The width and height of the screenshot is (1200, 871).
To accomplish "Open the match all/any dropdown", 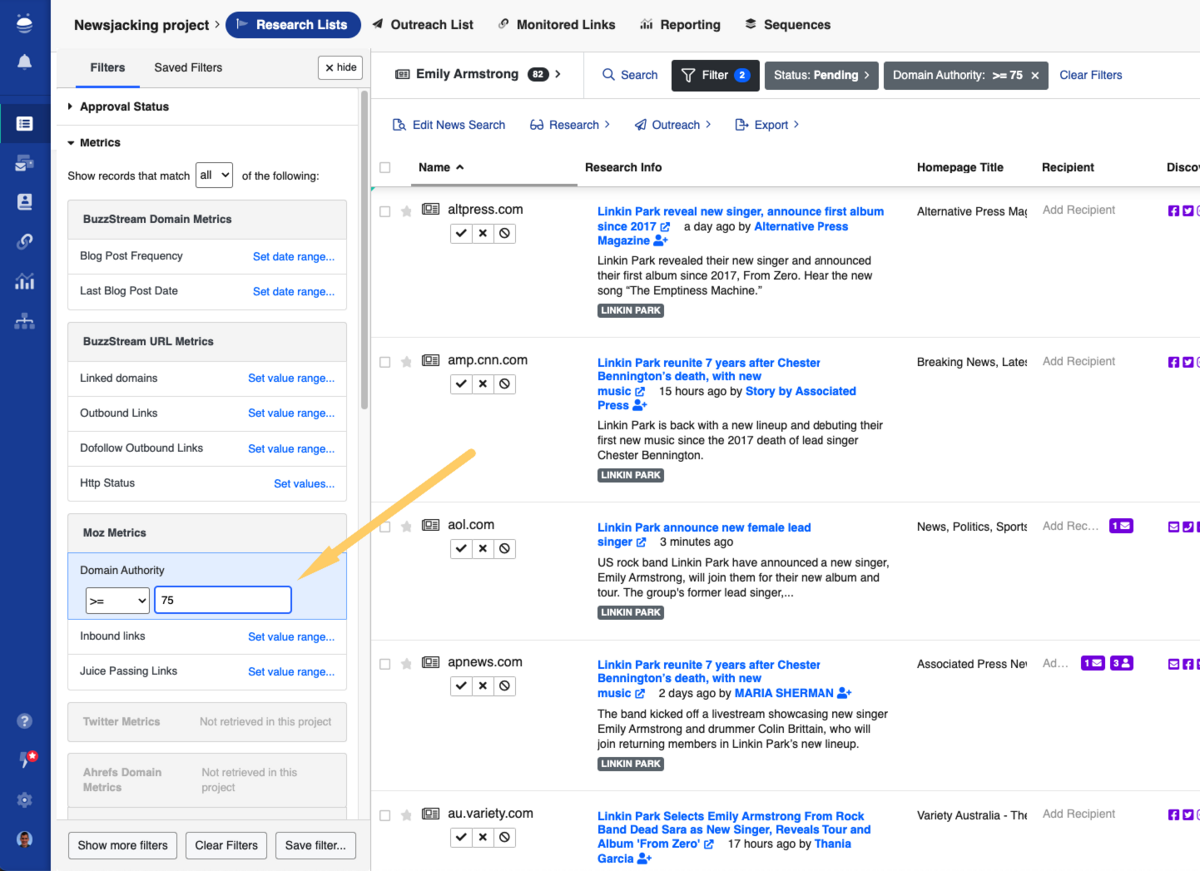I will point(214,175).
